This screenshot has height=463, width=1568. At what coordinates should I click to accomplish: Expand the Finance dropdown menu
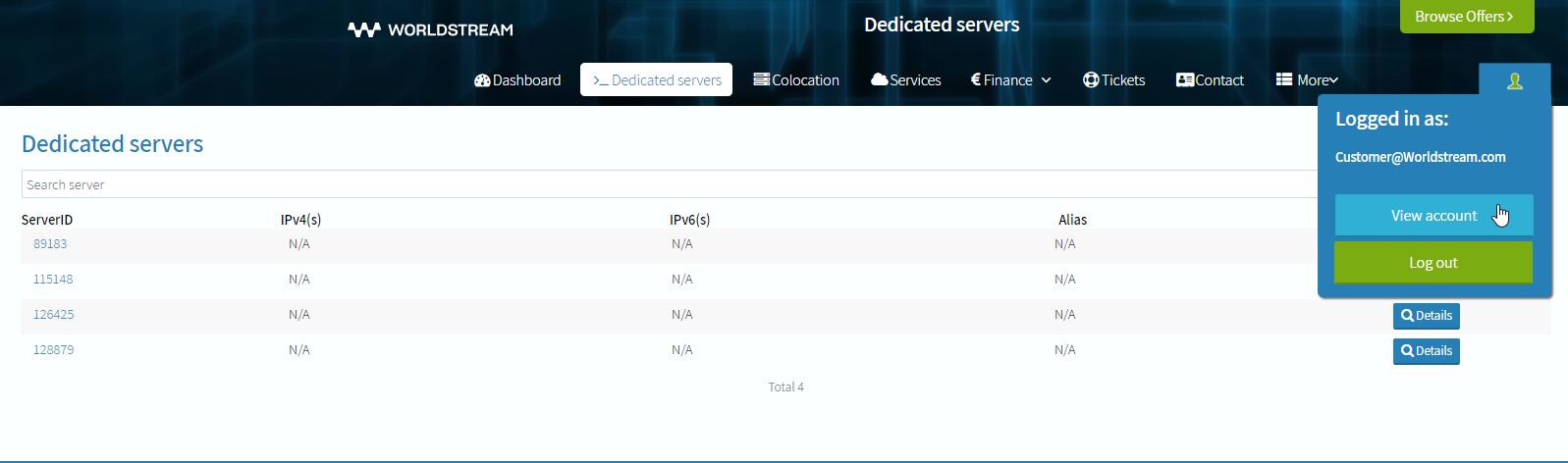tap(1010, 80)
